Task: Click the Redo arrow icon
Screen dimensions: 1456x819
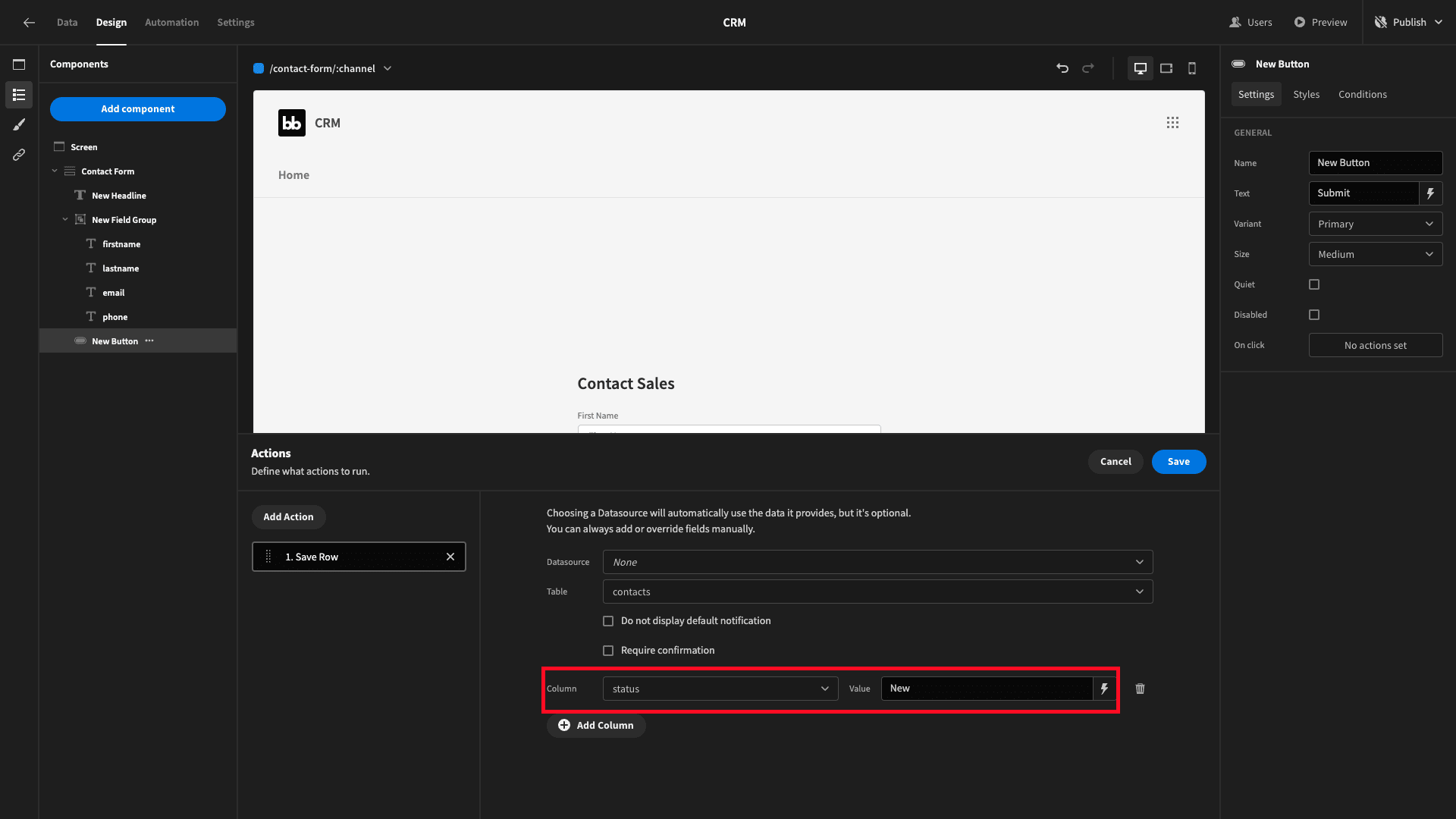Action: (x=1088, y=68)
